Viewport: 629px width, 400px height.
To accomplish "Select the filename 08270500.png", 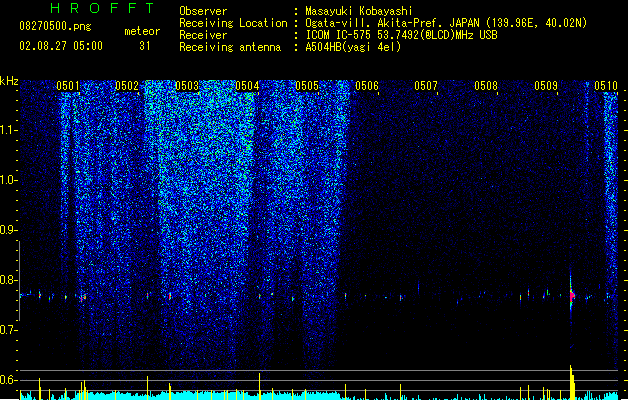I will pyautogui.click(x=55, y=27).
